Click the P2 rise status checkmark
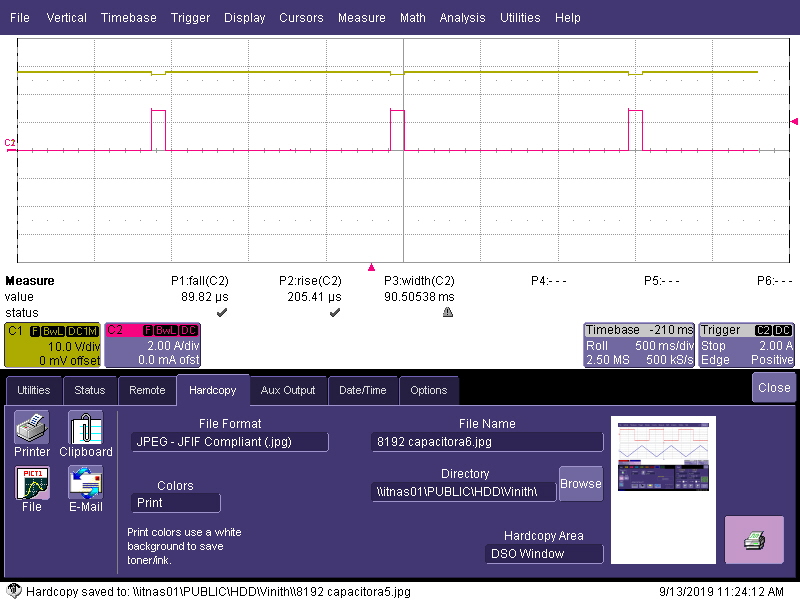The width and height of the screenshot is (800, 600). pyautogui.click(x=335, y=312)
